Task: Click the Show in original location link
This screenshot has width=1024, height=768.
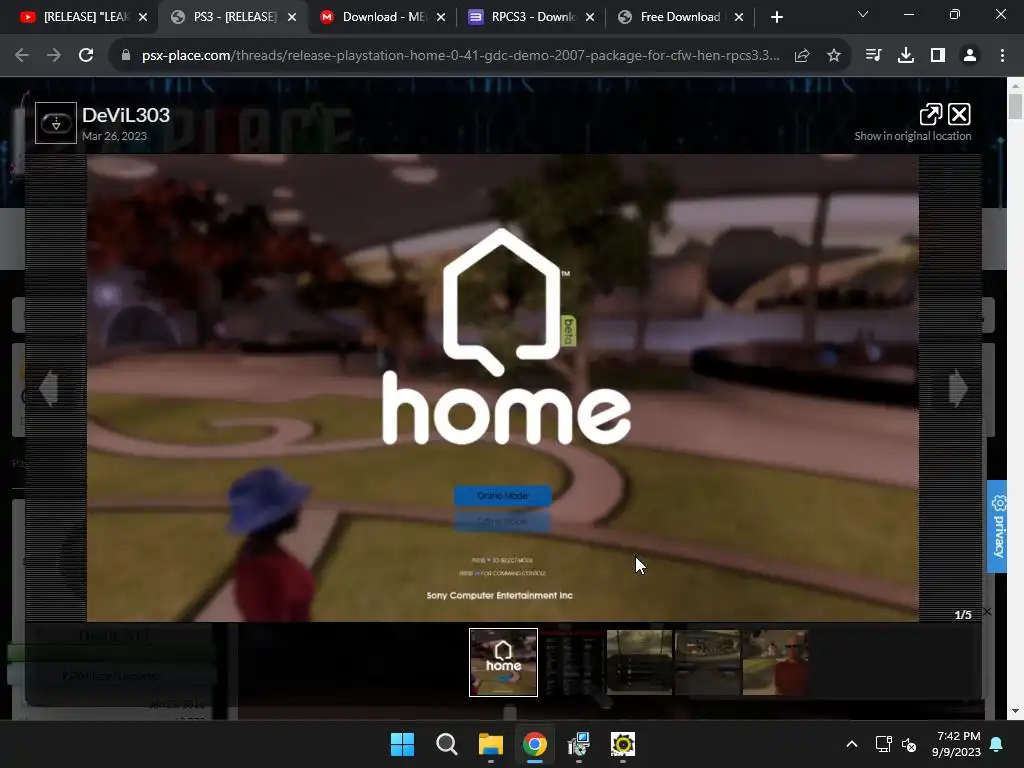Action: pyautogui.click(x=912, y=136)
